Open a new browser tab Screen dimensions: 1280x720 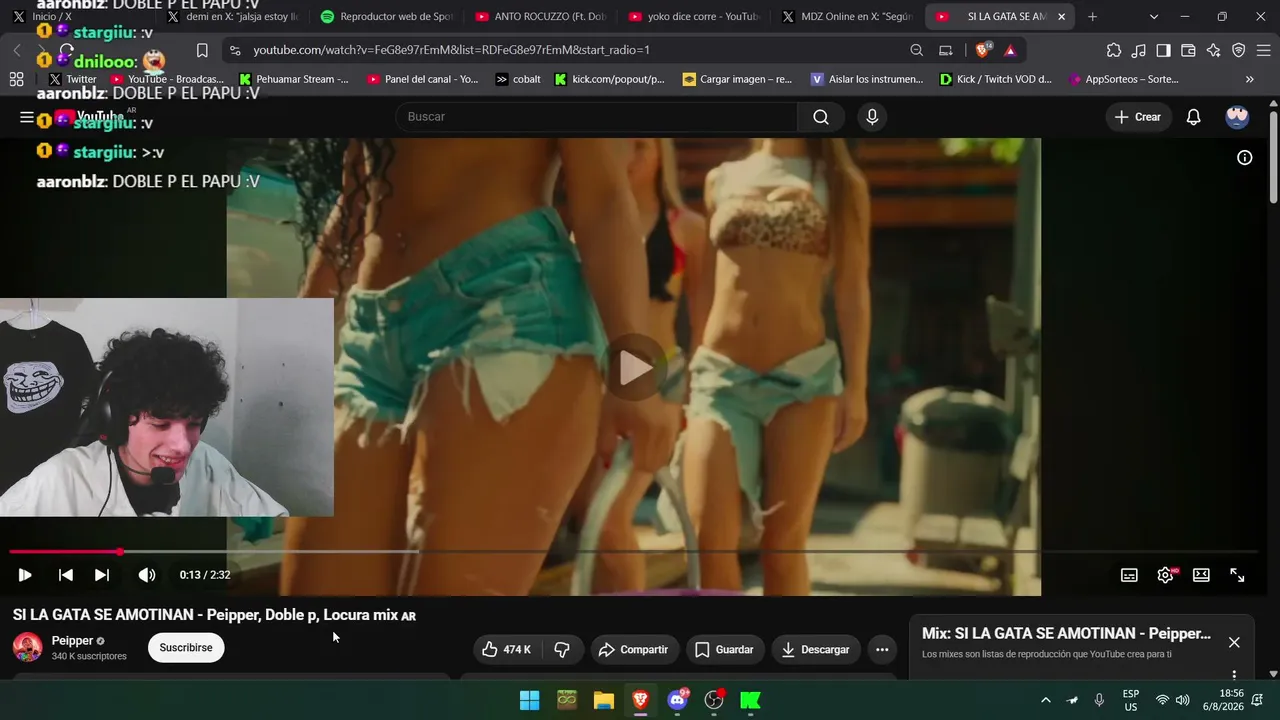tap(1093, 17)
